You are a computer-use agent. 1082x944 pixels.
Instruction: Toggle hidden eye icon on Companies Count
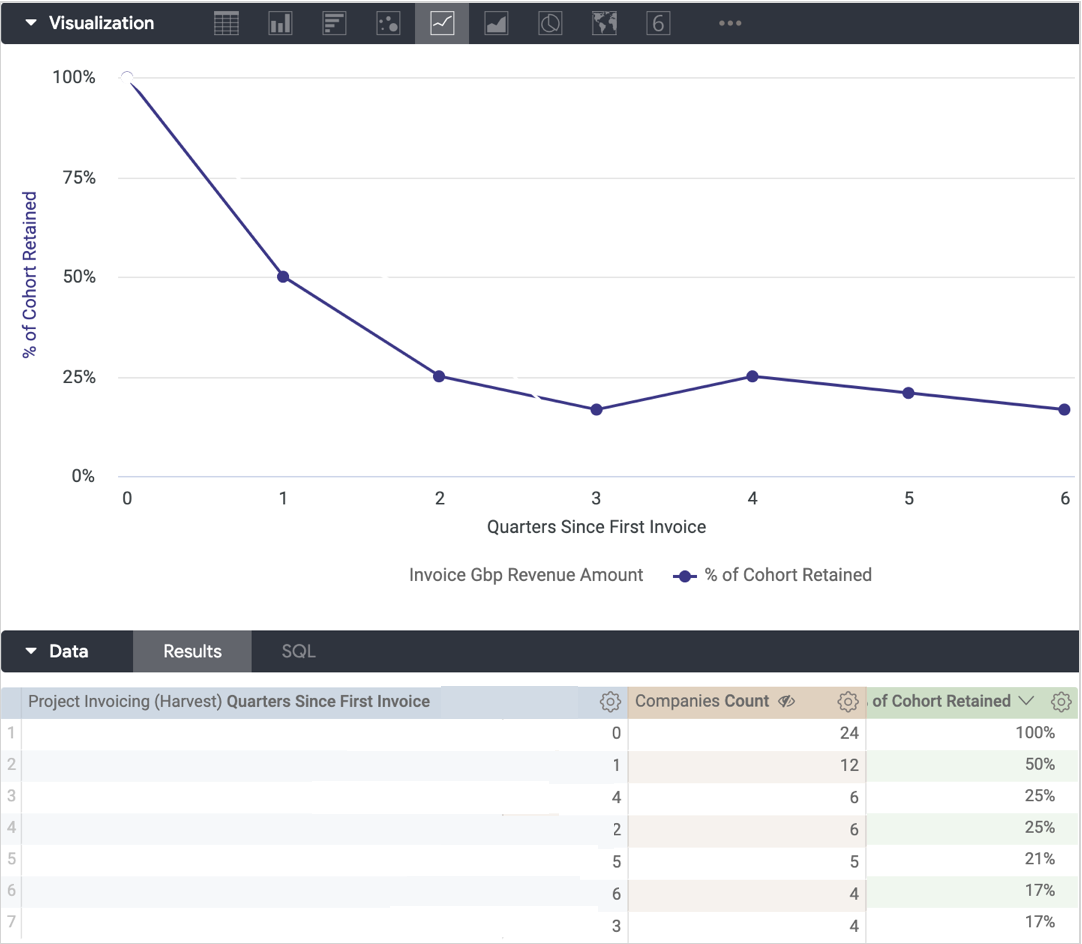pos(787,702)
